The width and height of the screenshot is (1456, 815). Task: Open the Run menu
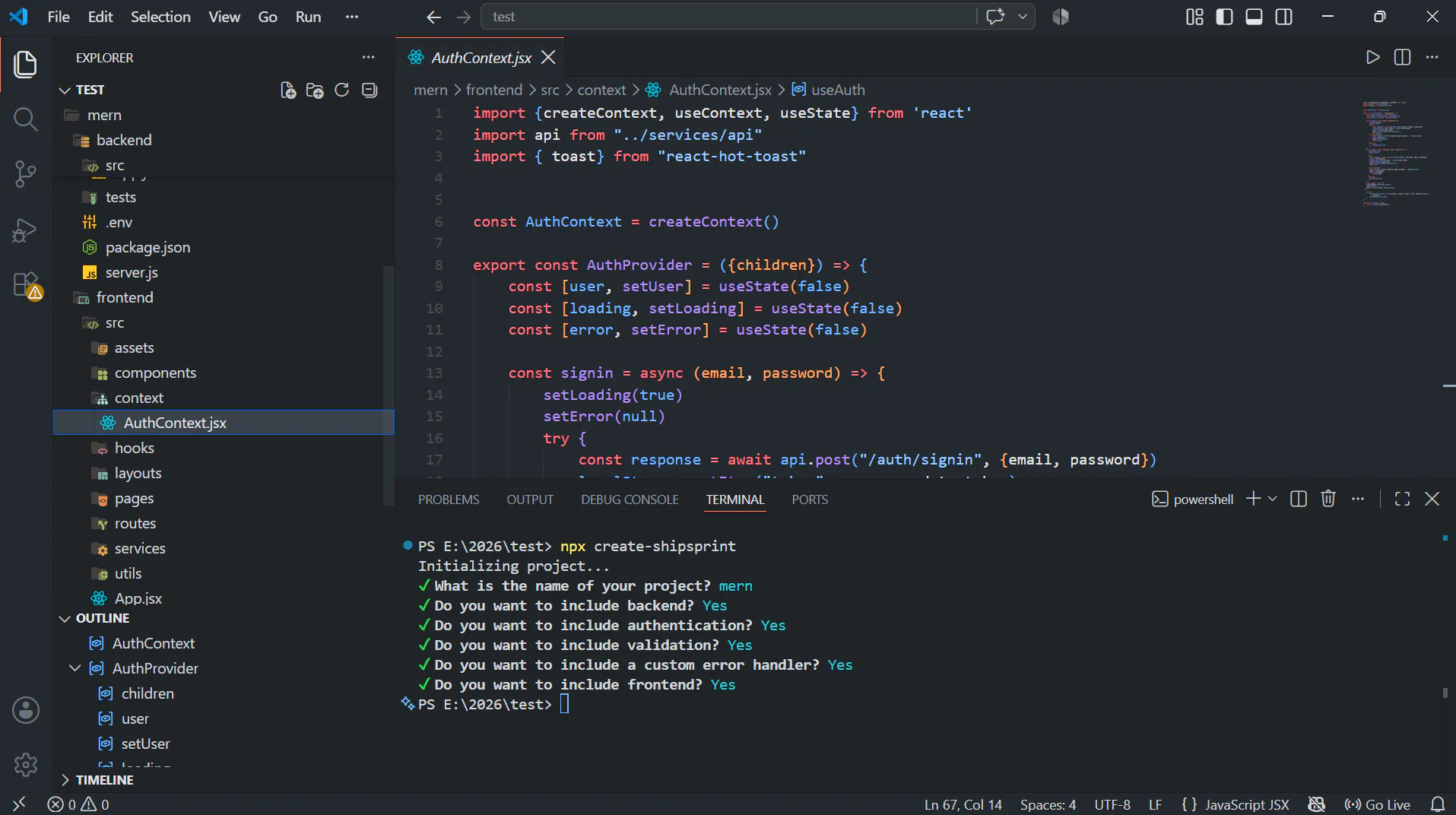pos(308,17)
